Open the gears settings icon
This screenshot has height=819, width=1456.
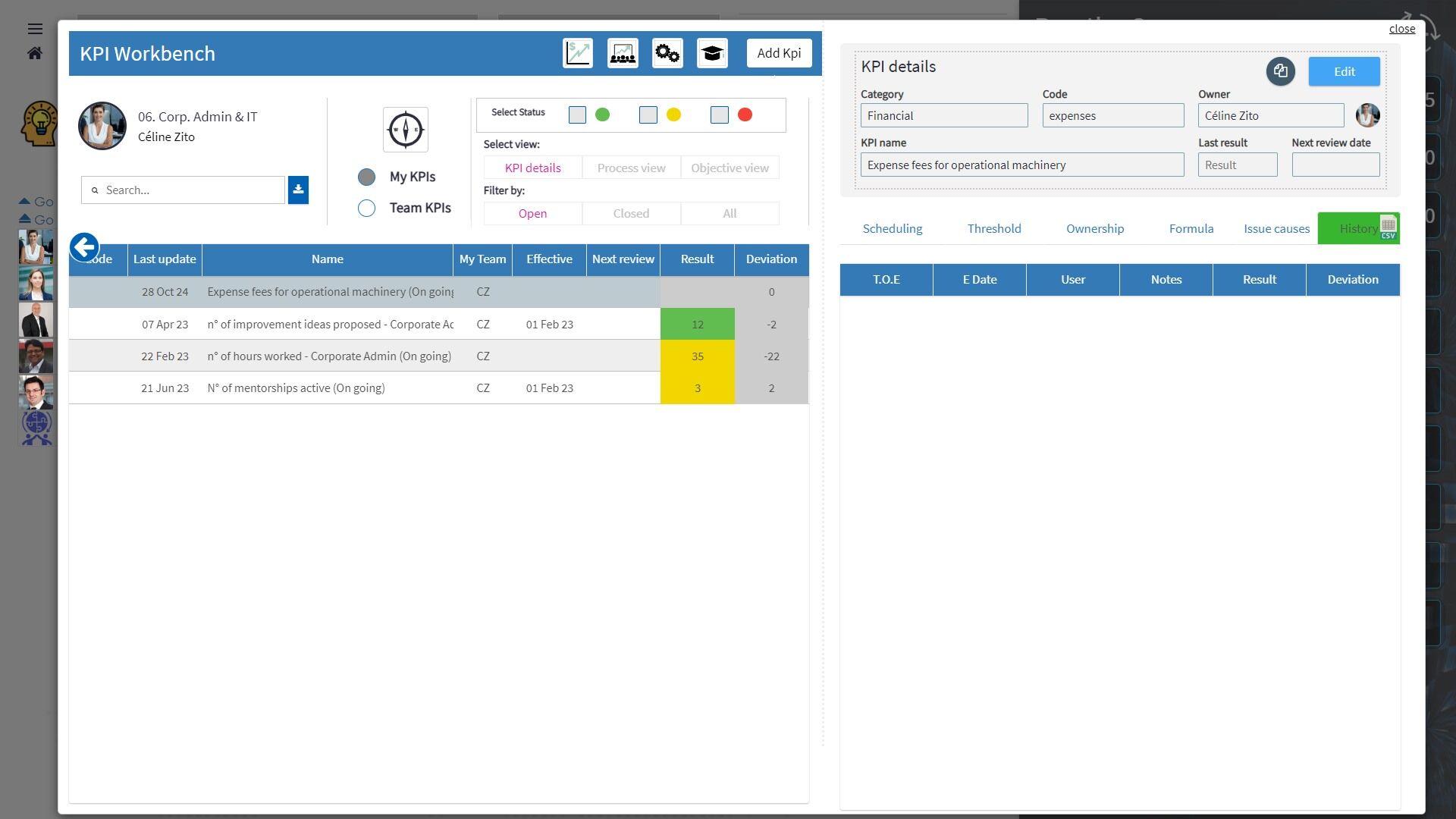667,53
